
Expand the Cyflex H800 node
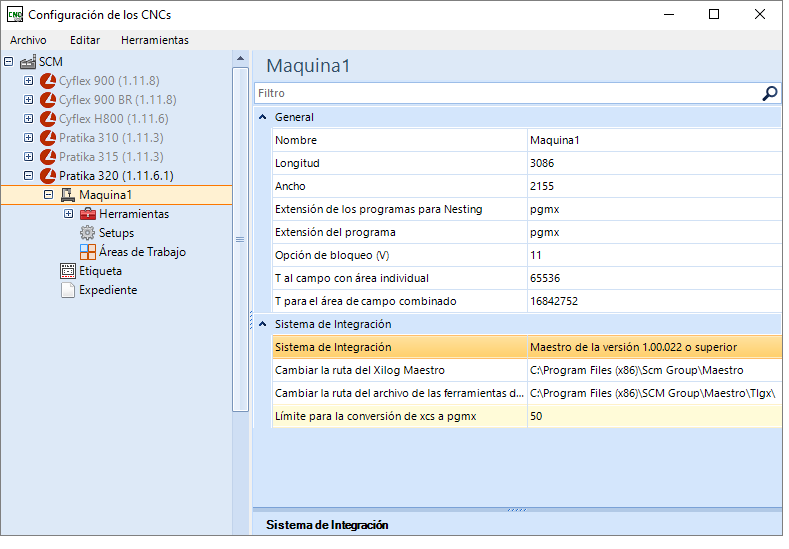[29, 119]
